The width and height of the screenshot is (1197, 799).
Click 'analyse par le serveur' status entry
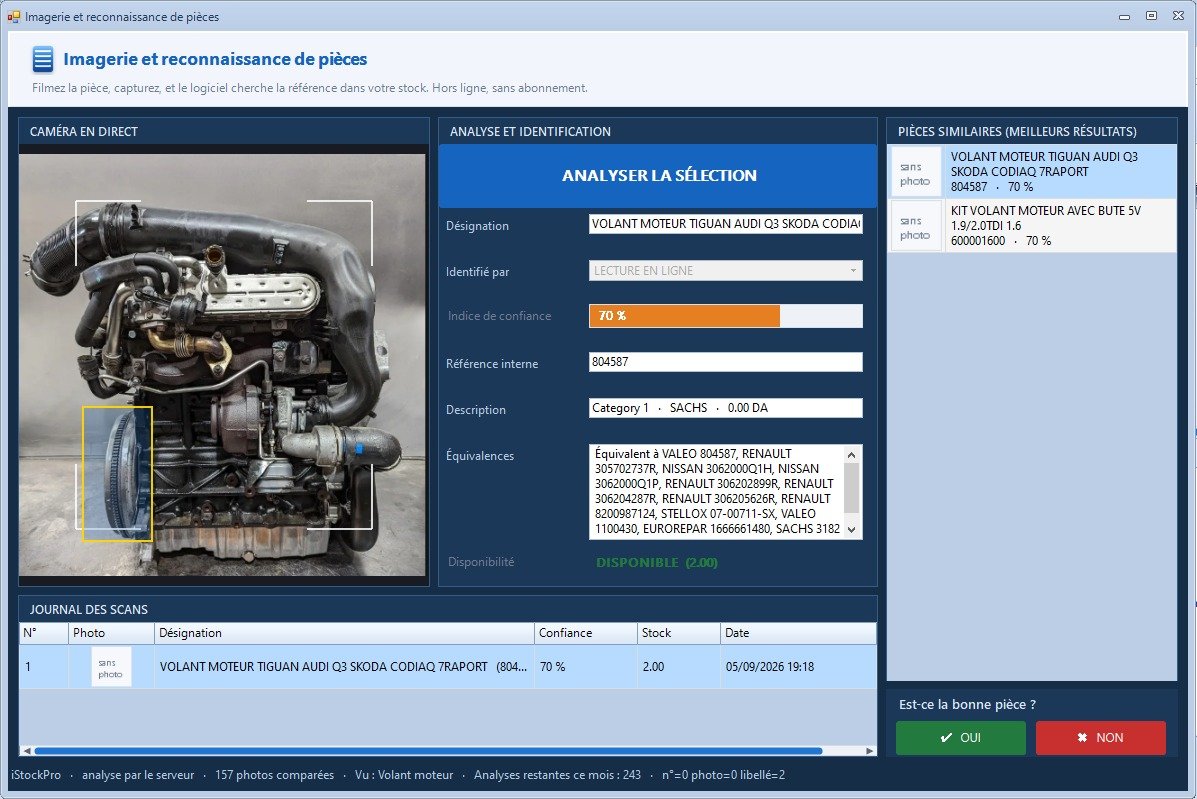click(x=138, y=775)
